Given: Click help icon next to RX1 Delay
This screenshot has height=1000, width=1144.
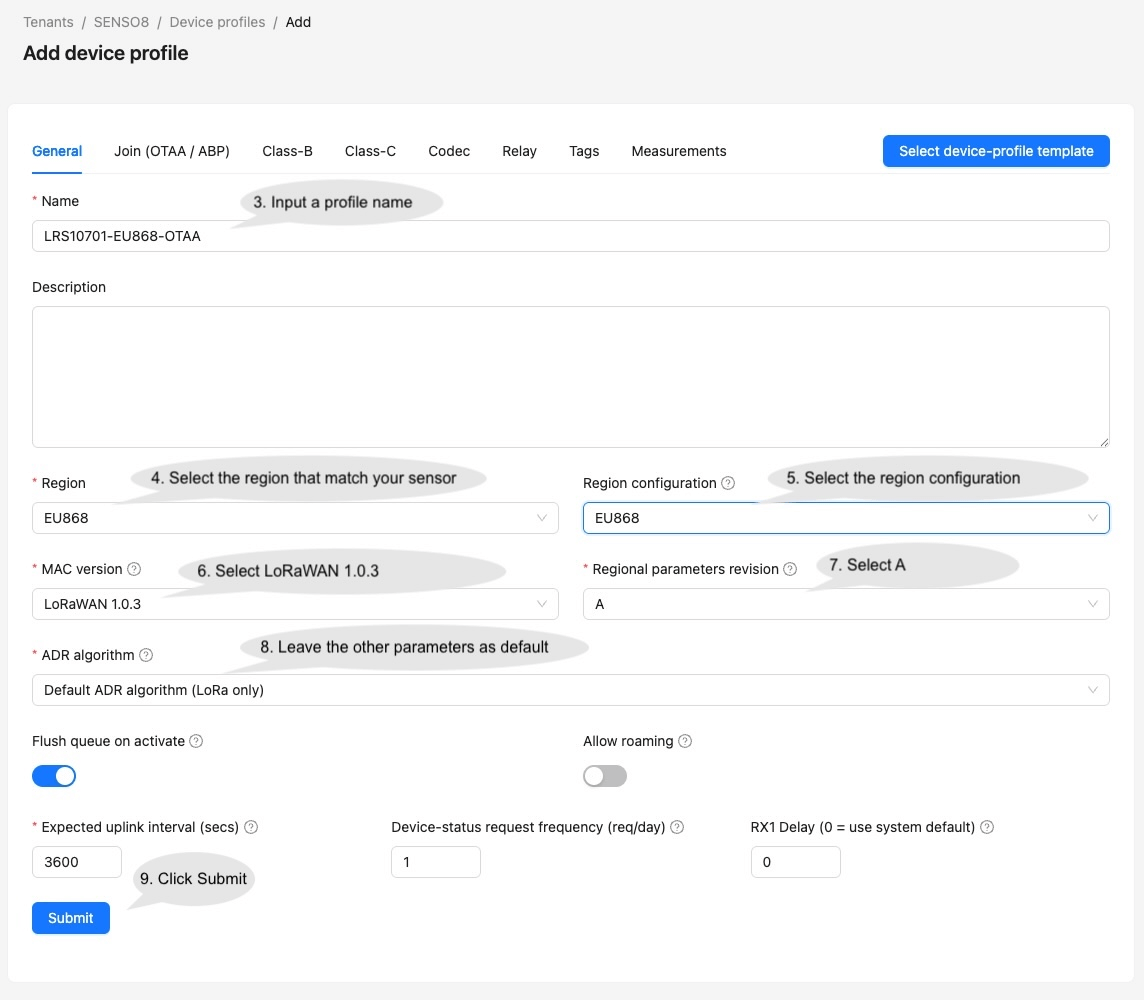Looking at the screenshot, I should tap(987, 827).
